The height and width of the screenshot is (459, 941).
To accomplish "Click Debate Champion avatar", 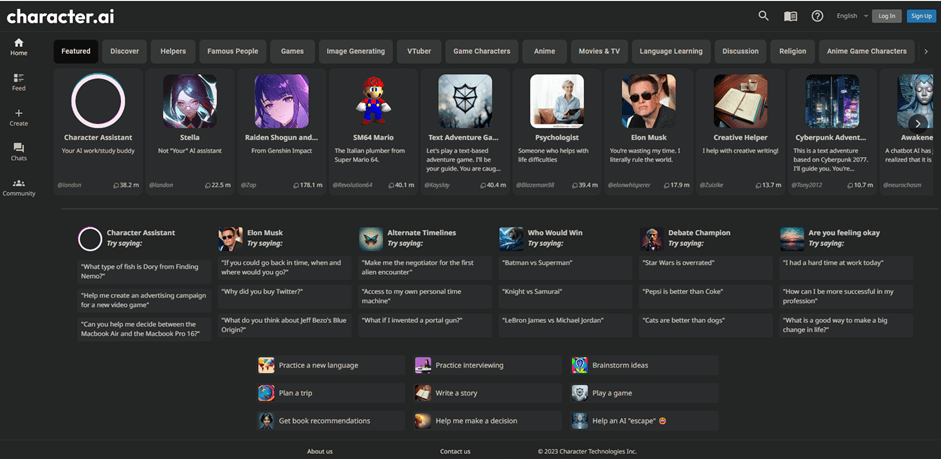I will point(652,239).
